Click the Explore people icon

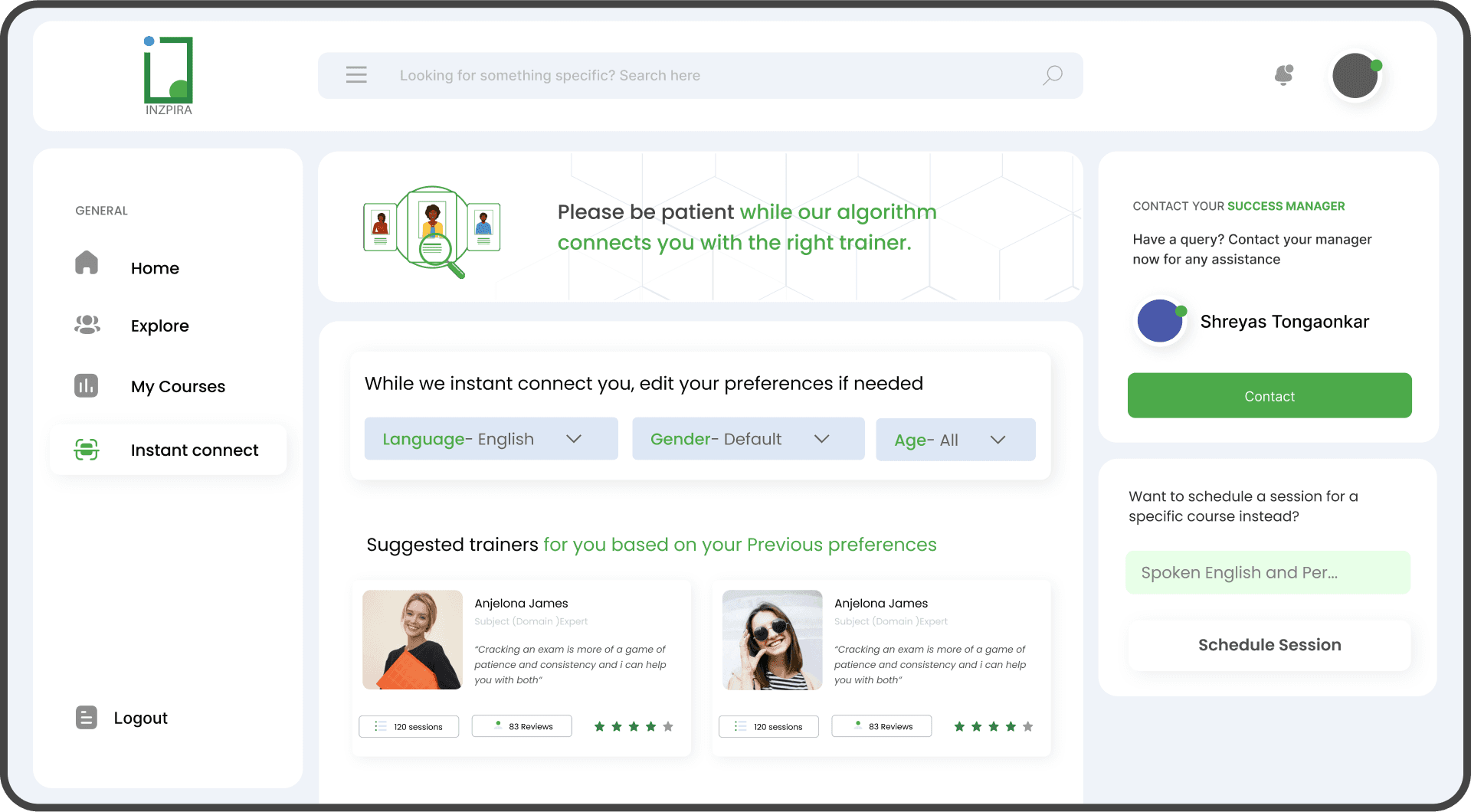pos(87,325)
